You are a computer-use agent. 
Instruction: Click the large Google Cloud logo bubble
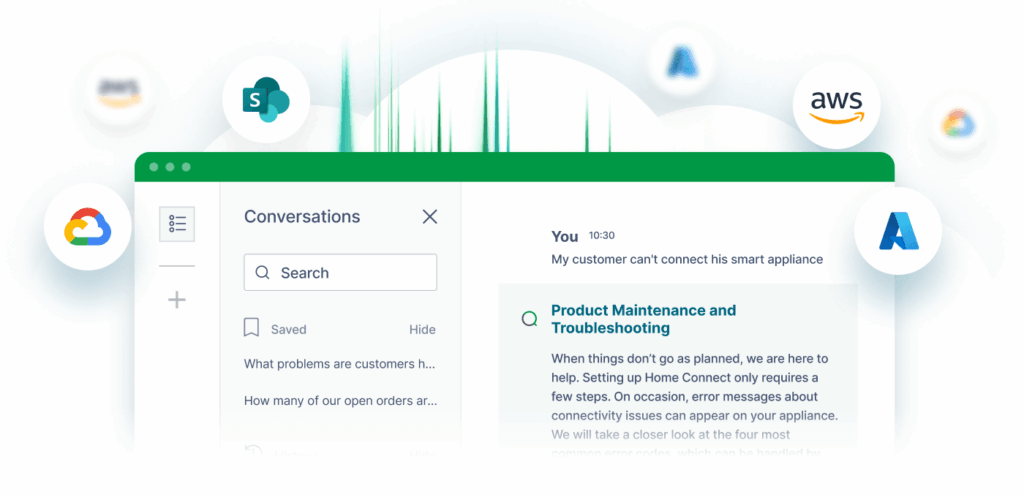point(88,227)
